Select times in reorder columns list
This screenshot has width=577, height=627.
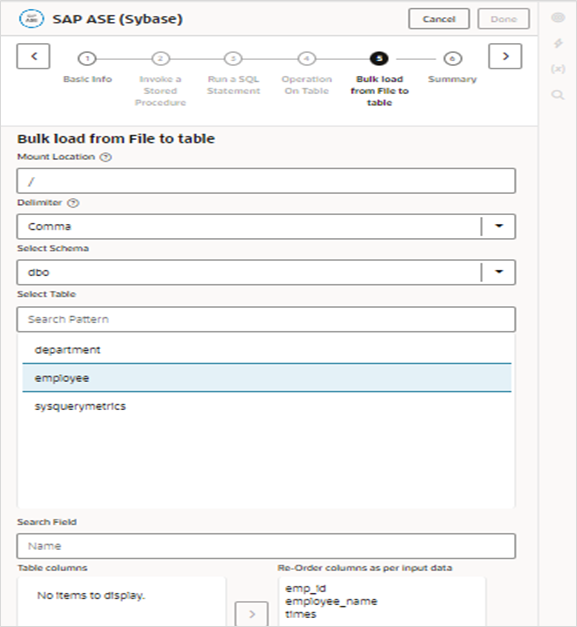coord(301,614)
